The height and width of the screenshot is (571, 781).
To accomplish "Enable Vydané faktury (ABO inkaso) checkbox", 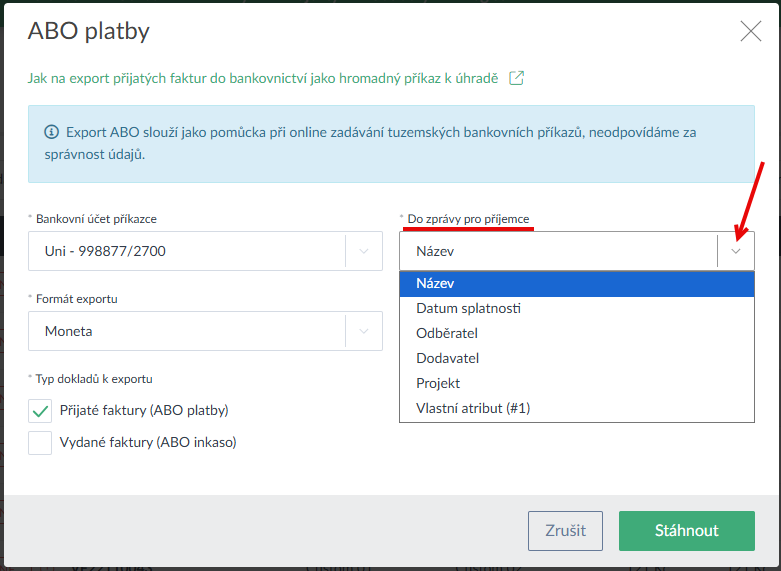I will (40, 442).
